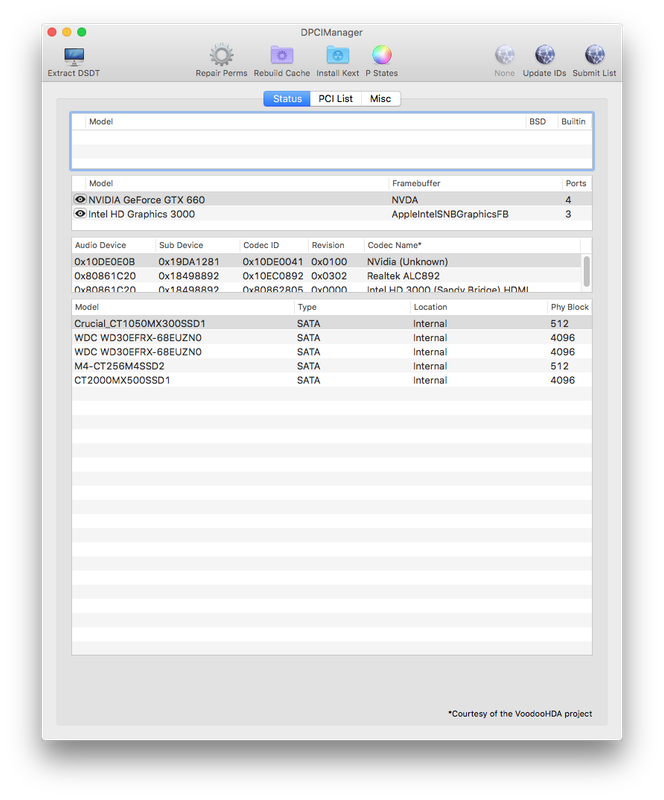Image resolution: width=664 pixels, height=800 pixels.
Task: Click the Type column header in drives table
Action: 352,307
